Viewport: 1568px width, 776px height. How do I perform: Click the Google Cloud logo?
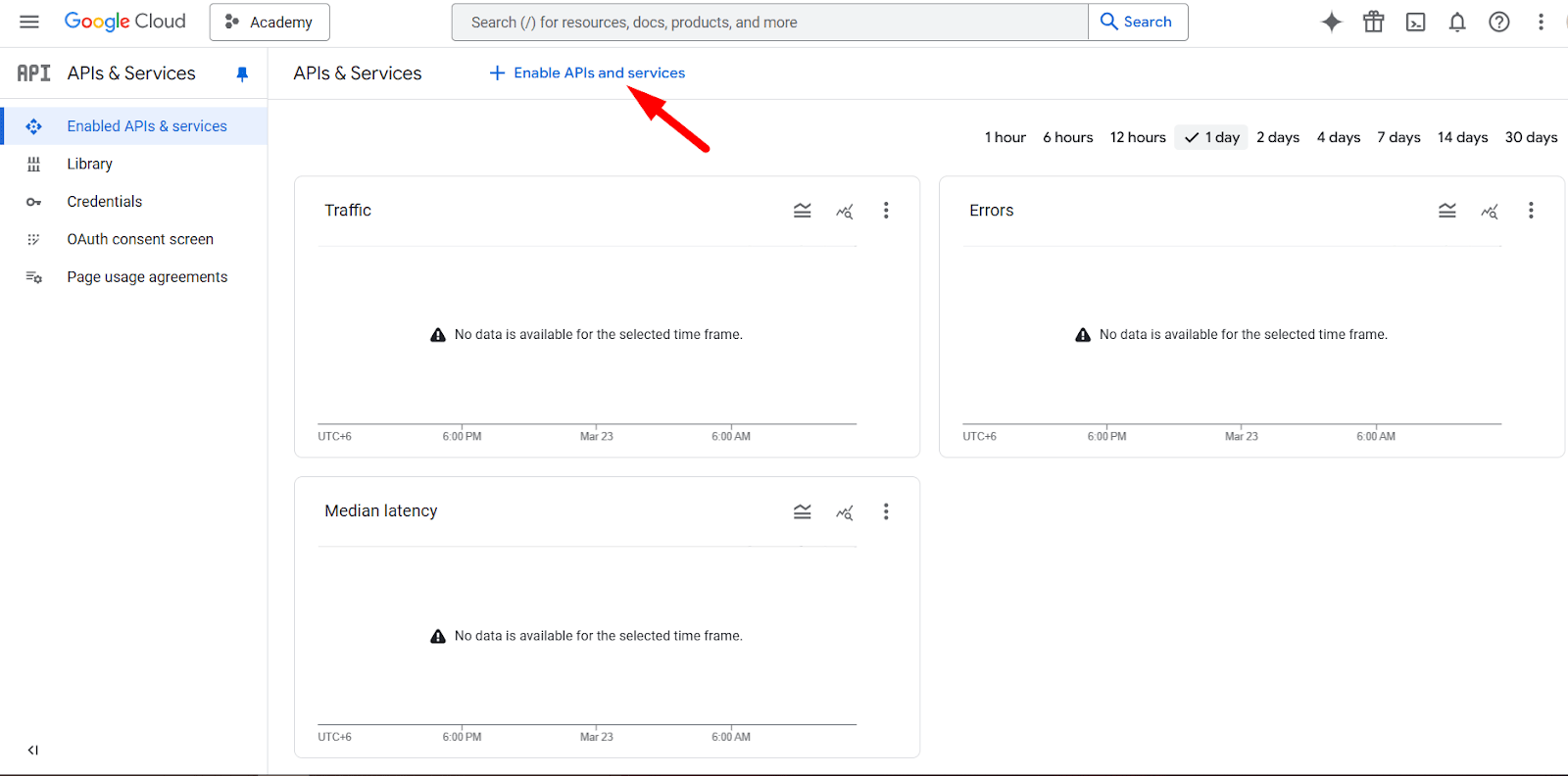pos(124,22)
